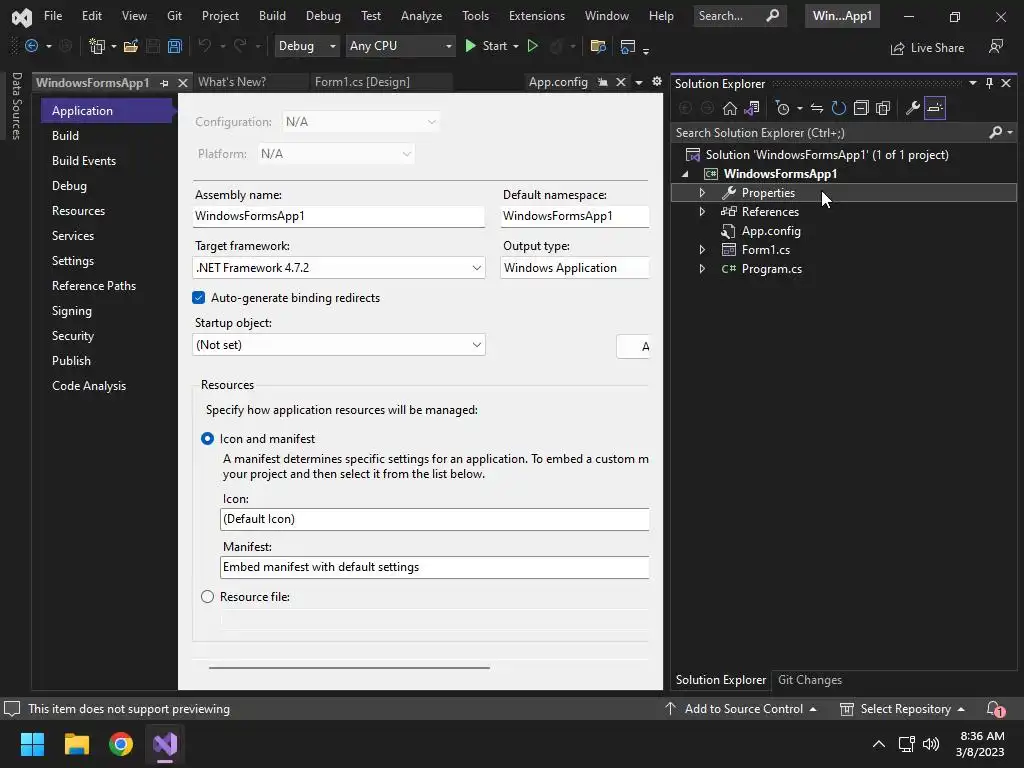Click the horizontal scrollbar under the properties page
1024x768 pixels.
click(x=349, y=668)
